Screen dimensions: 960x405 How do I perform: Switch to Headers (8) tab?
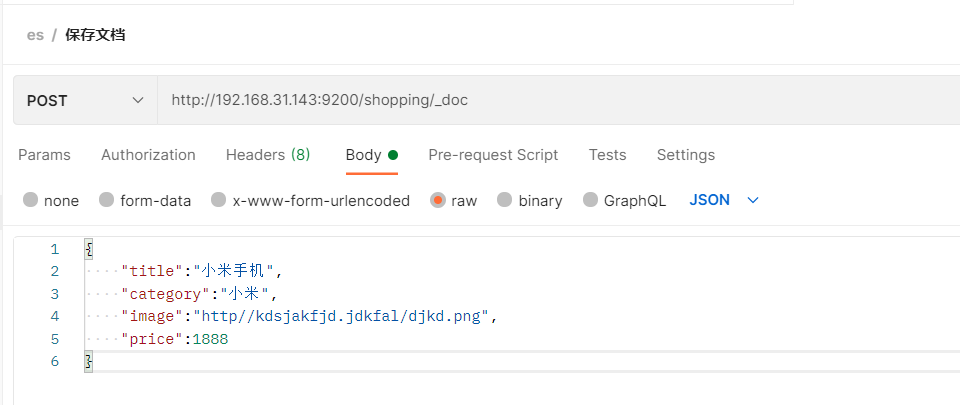[268, 155]
